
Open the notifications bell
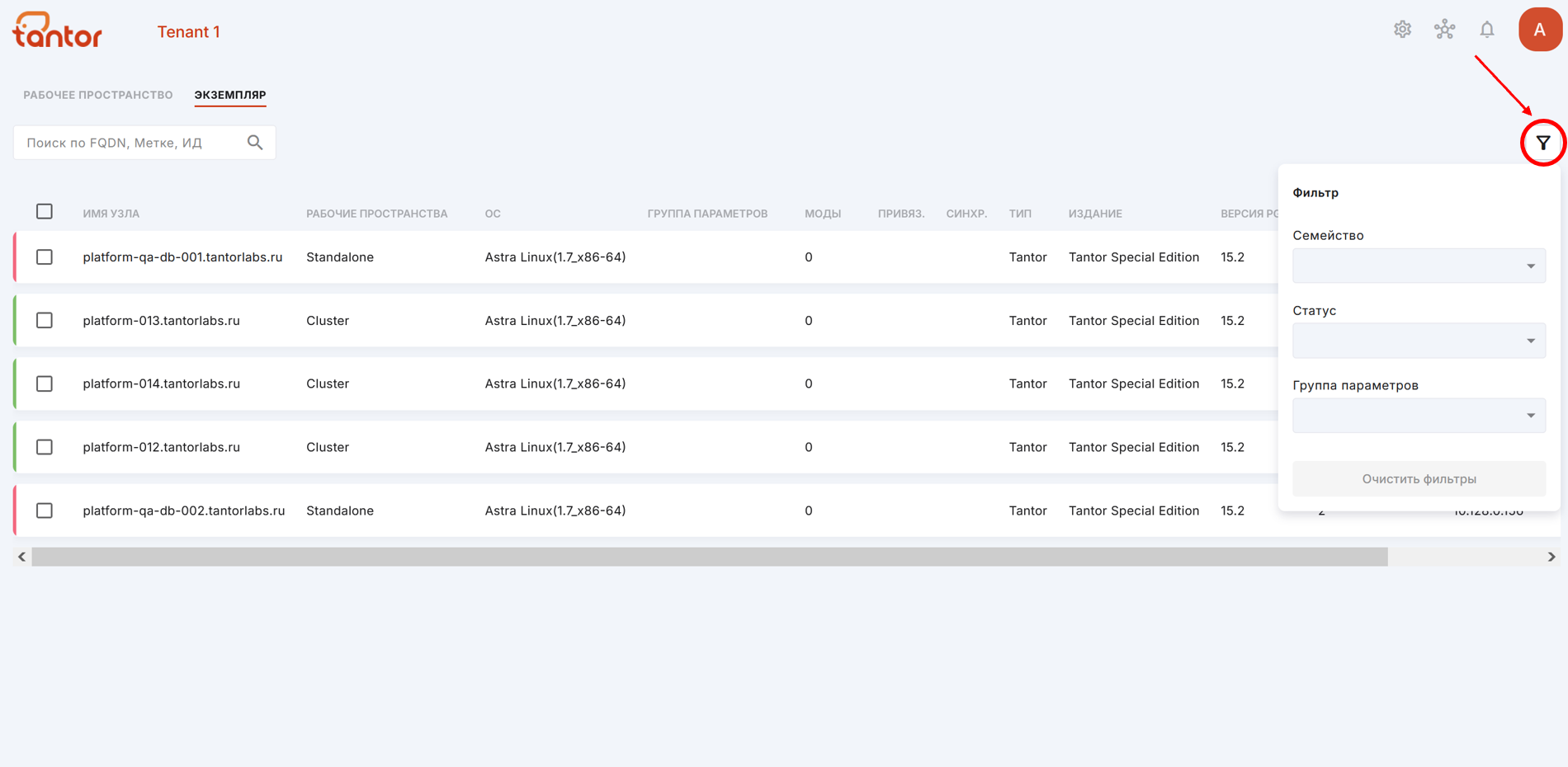pos(1486,30)
